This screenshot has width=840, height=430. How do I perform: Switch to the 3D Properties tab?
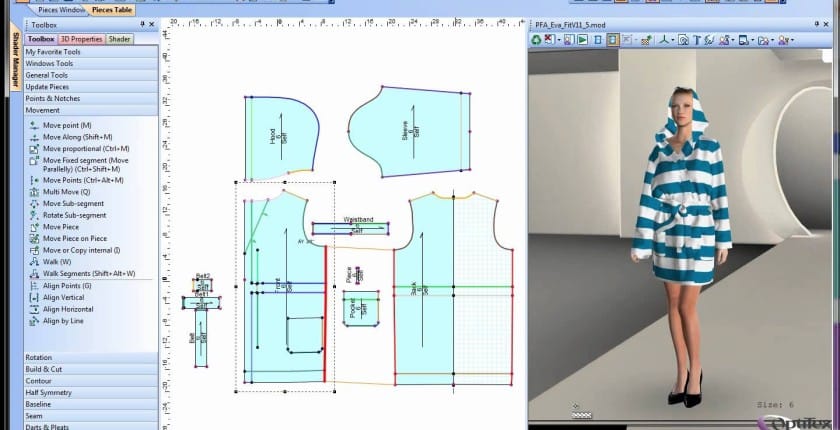(81, 39)
